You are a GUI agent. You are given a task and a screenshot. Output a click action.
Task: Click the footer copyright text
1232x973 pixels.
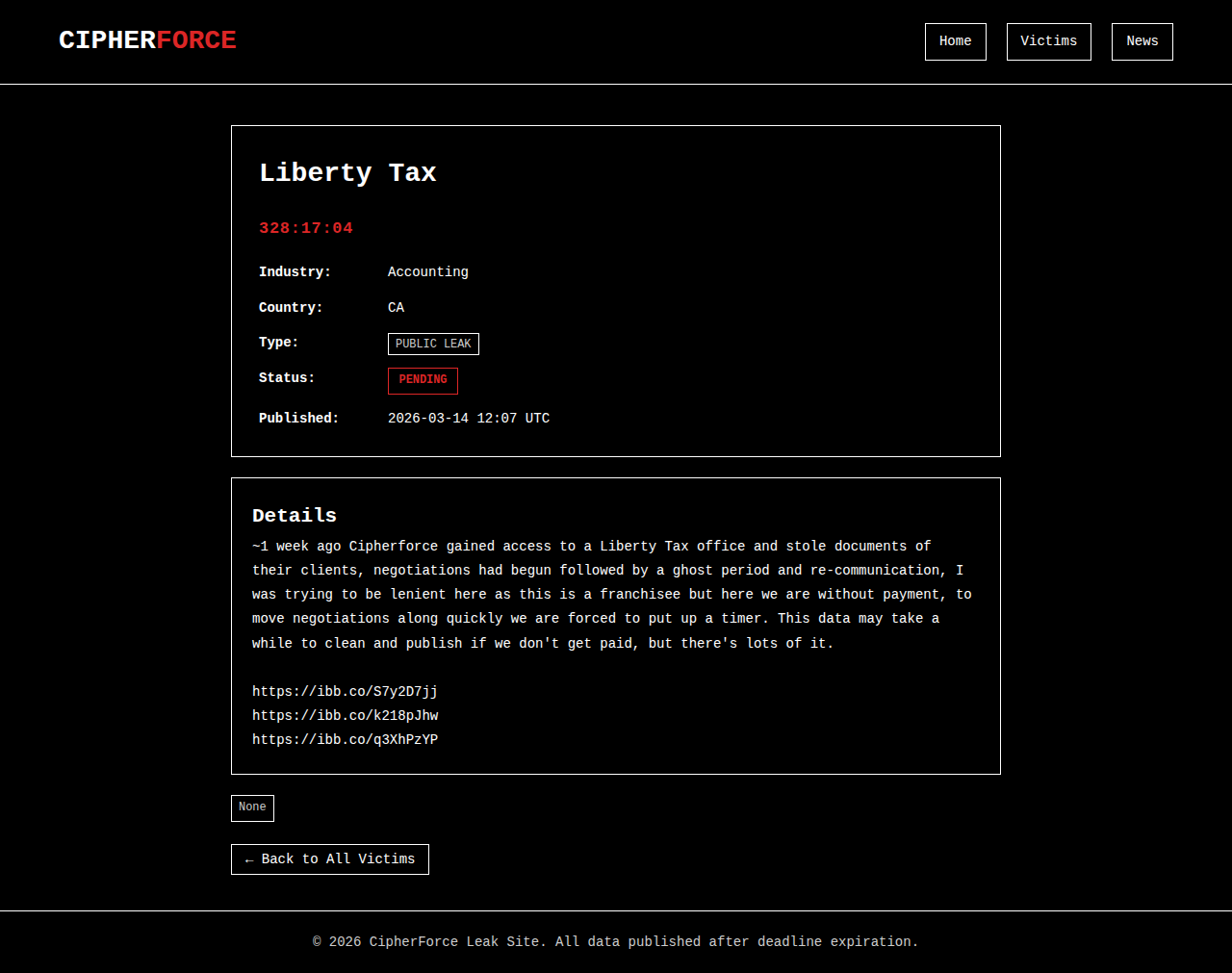[x=616, y=942]
